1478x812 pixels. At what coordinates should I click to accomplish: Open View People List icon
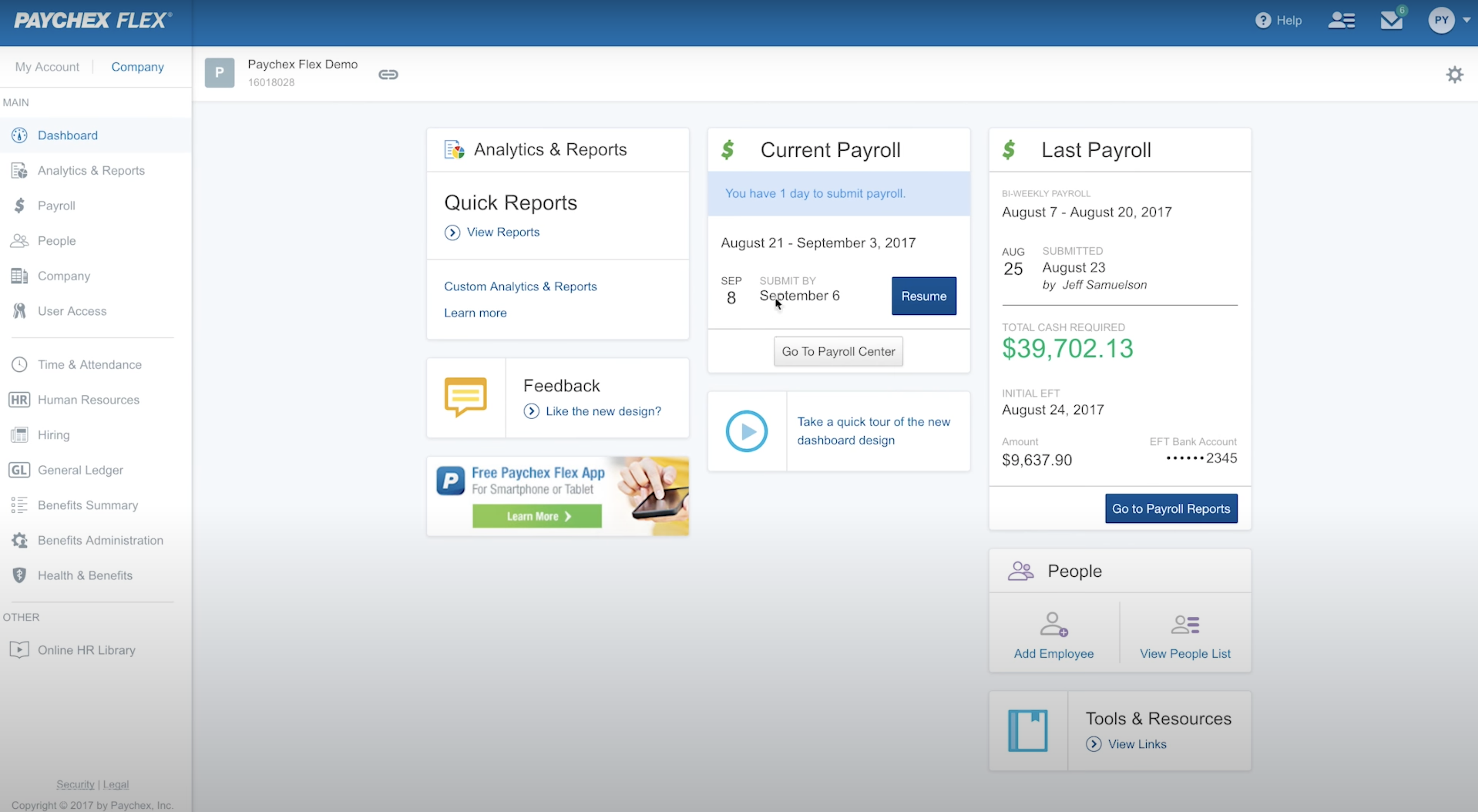pos(1185,624)
